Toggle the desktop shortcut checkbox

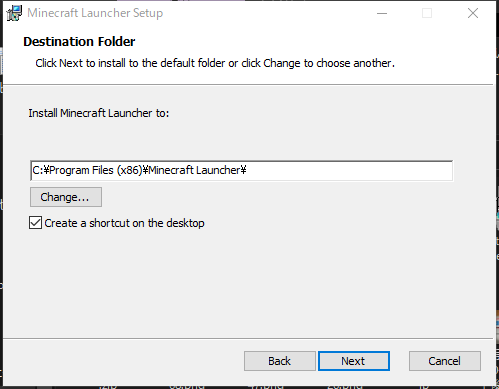click(35, 223)
